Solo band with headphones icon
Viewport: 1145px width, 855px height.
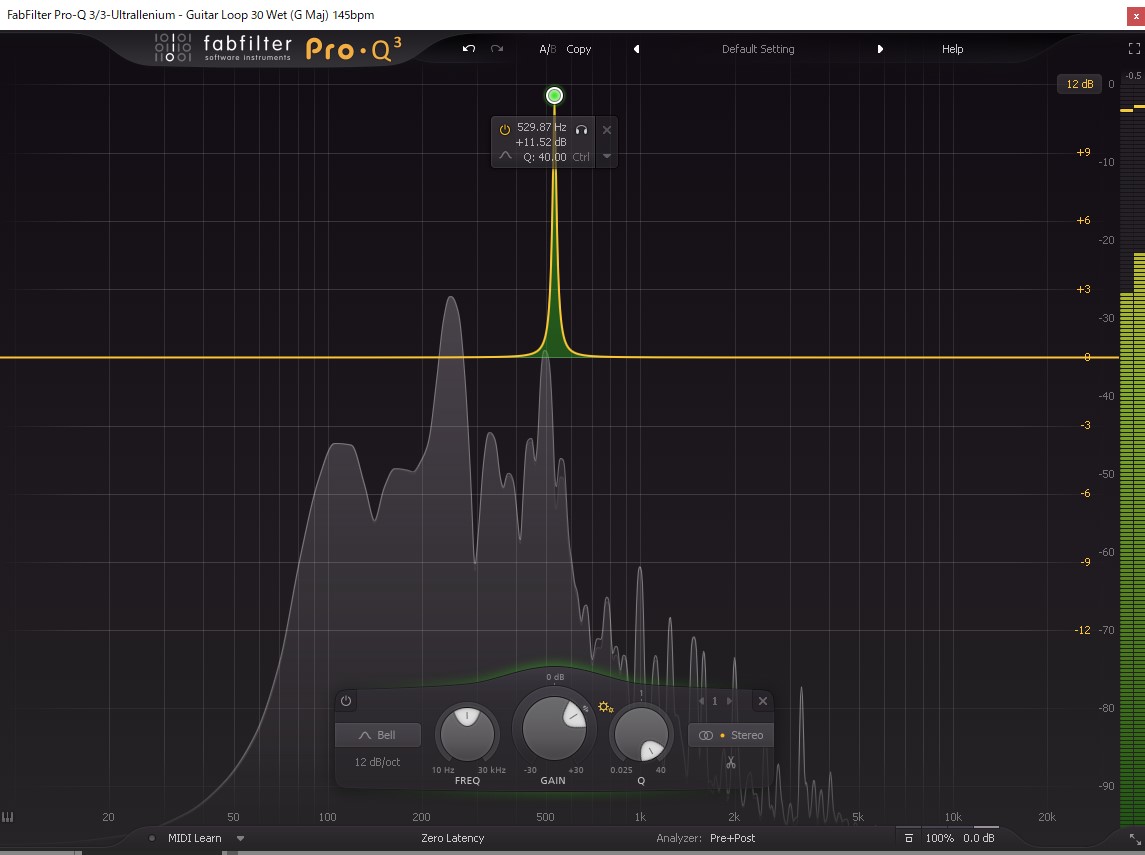(x=581, y=129)
